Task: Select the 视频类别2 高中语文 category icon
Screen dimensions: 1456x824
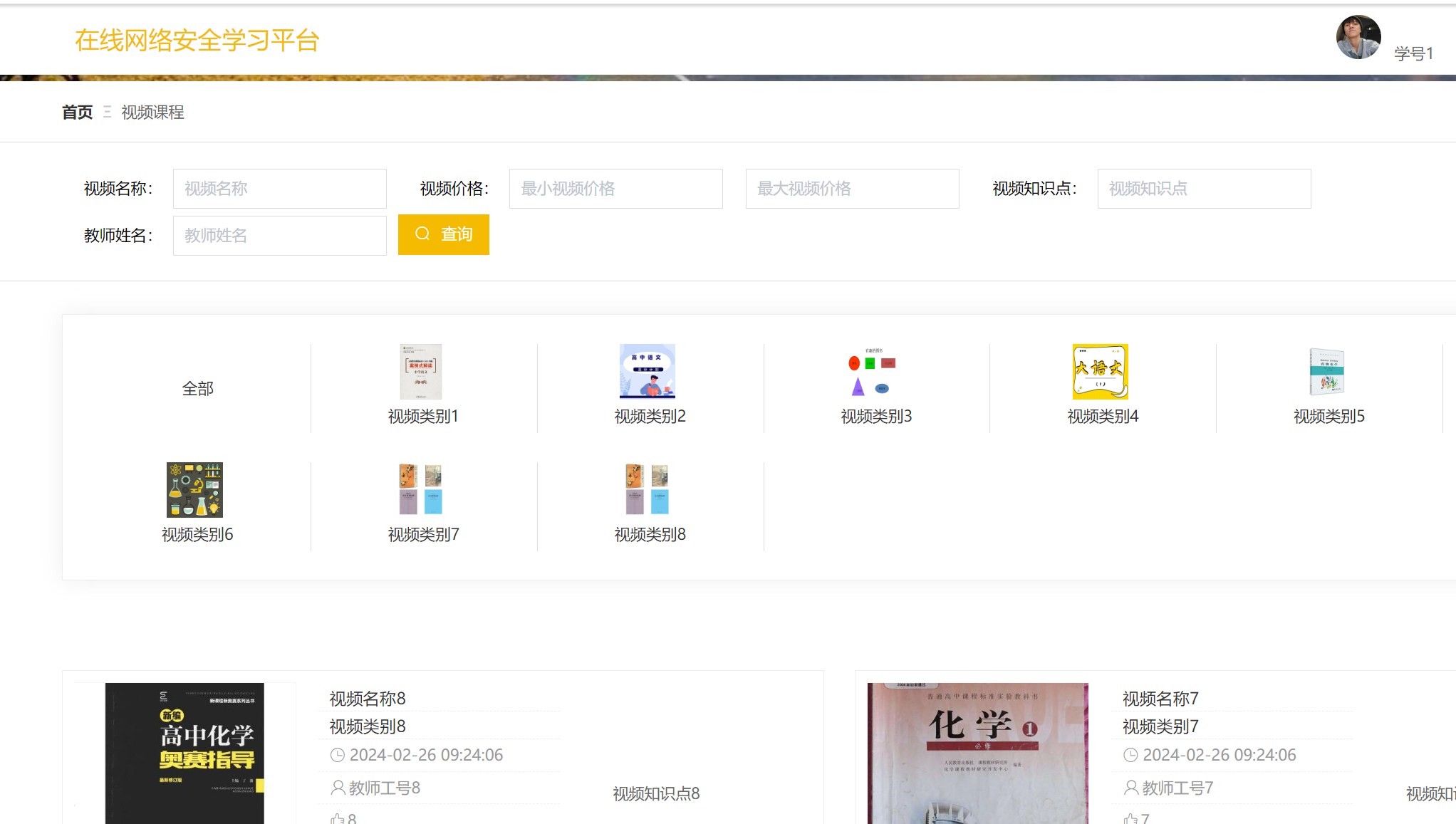Action: click(x=648, y=371)
